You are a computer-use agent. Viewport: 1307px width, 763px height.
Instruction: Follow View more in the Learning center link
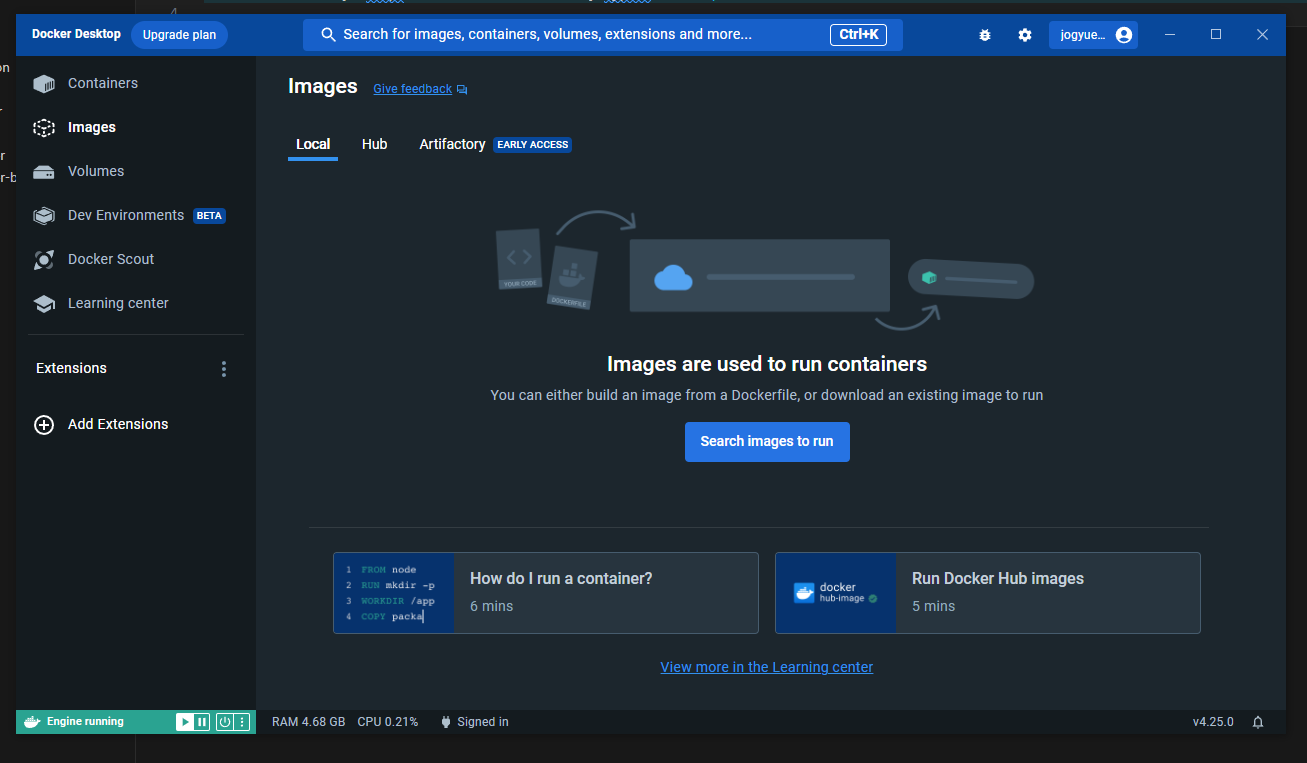tap(767, 667)
